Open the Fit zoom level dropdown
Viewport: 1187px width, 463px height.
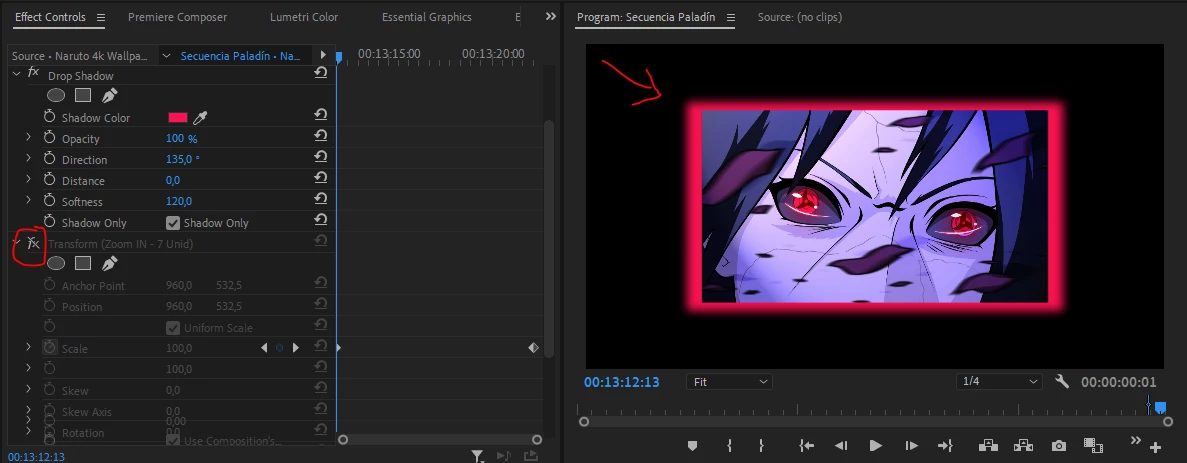tap(729, 382)
